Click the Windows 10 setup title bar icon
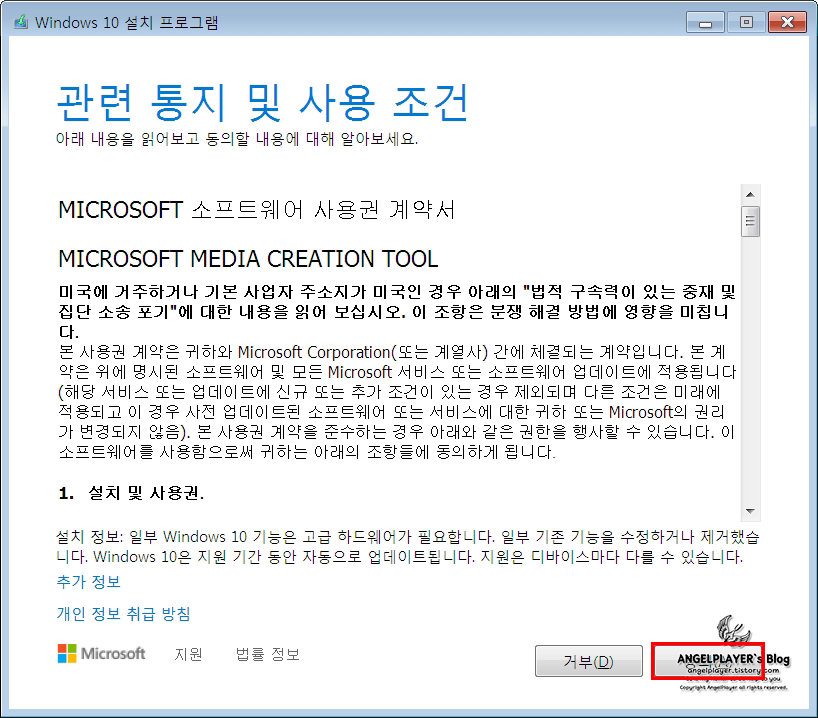This screenshot has height=718, width=818. 21,22
